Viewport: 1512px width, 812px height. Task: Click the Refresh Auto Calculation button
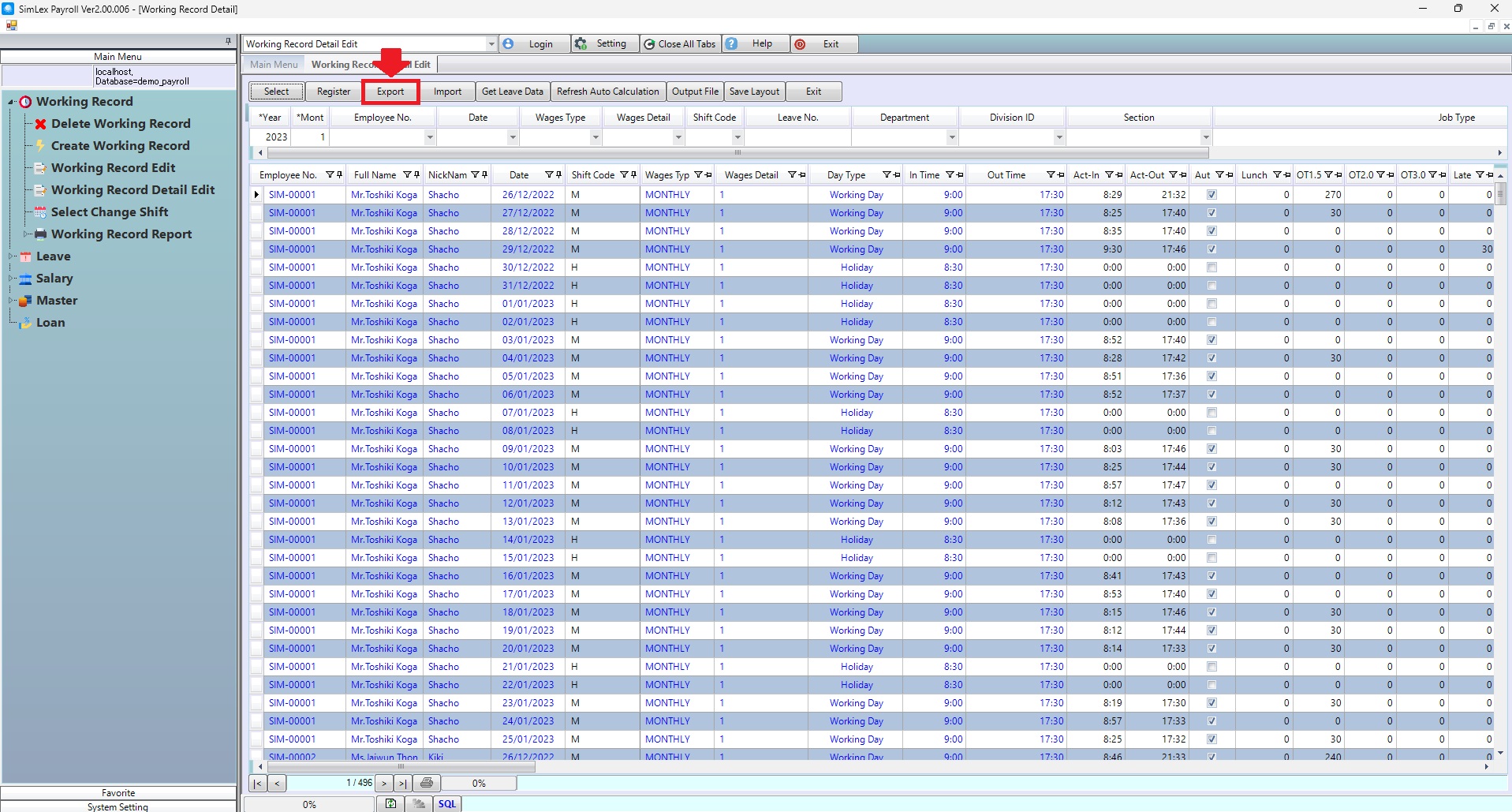point(607,92)
